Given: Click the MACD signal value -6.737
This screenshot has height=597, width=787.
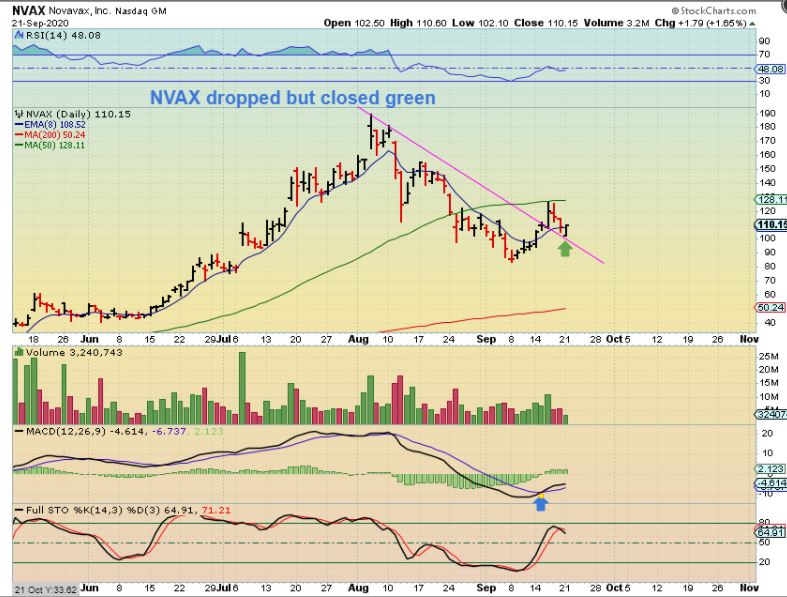Looking at the screenshot, I should pyautogui.click(x=169, y=431).
